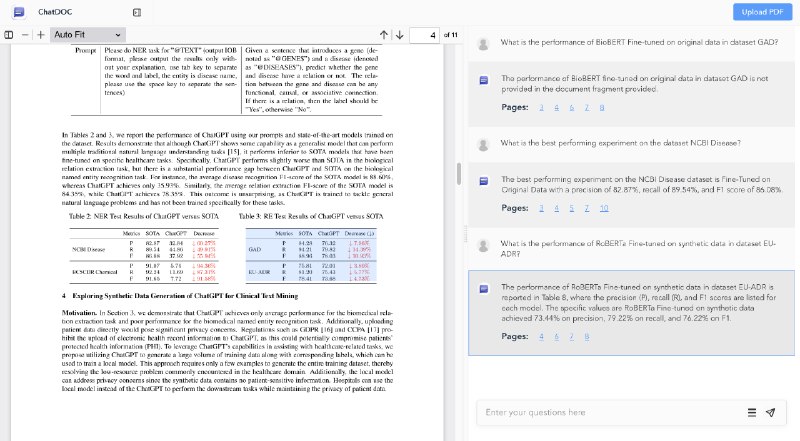Open page 8 link in RoBERTa EU-ADR answer

click(x=587, y=336)
